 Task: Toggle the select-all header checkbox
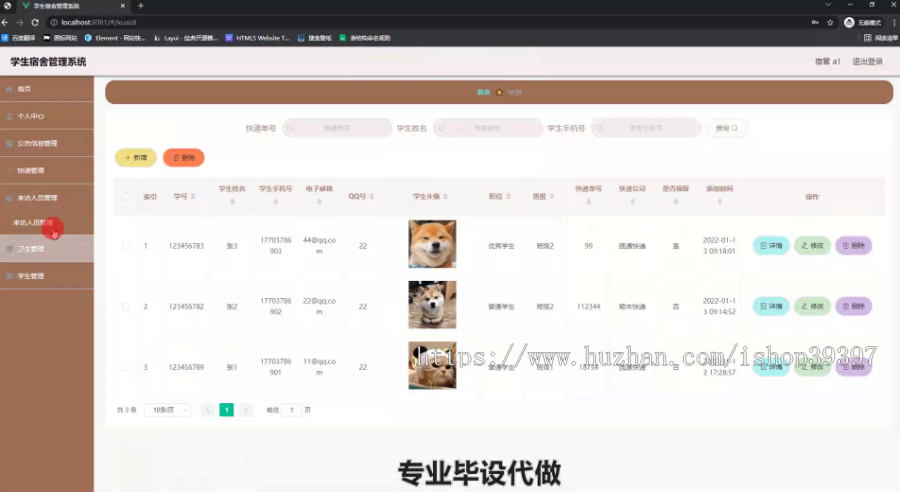[x=126, y=196]
